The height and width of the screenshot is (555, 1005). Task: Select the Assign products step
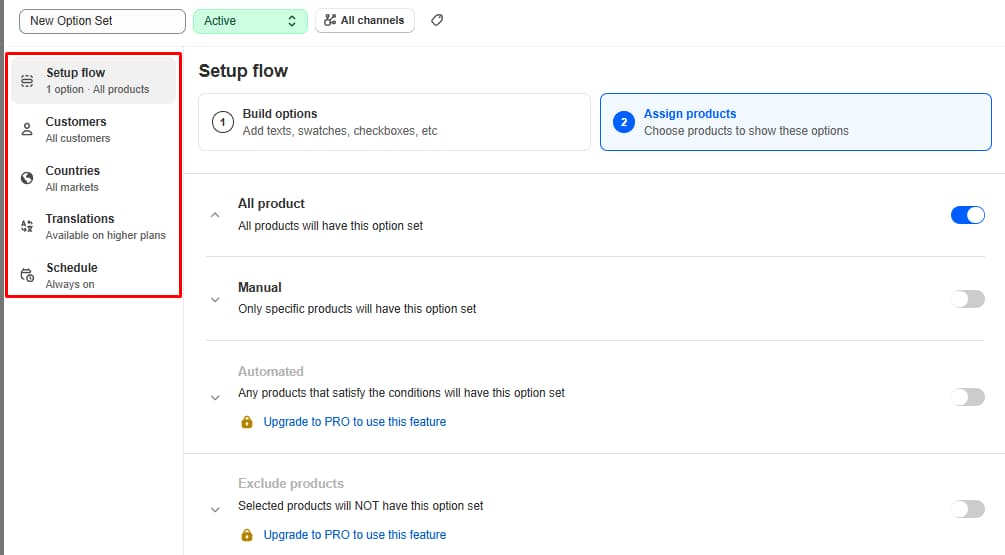[795, 122]
